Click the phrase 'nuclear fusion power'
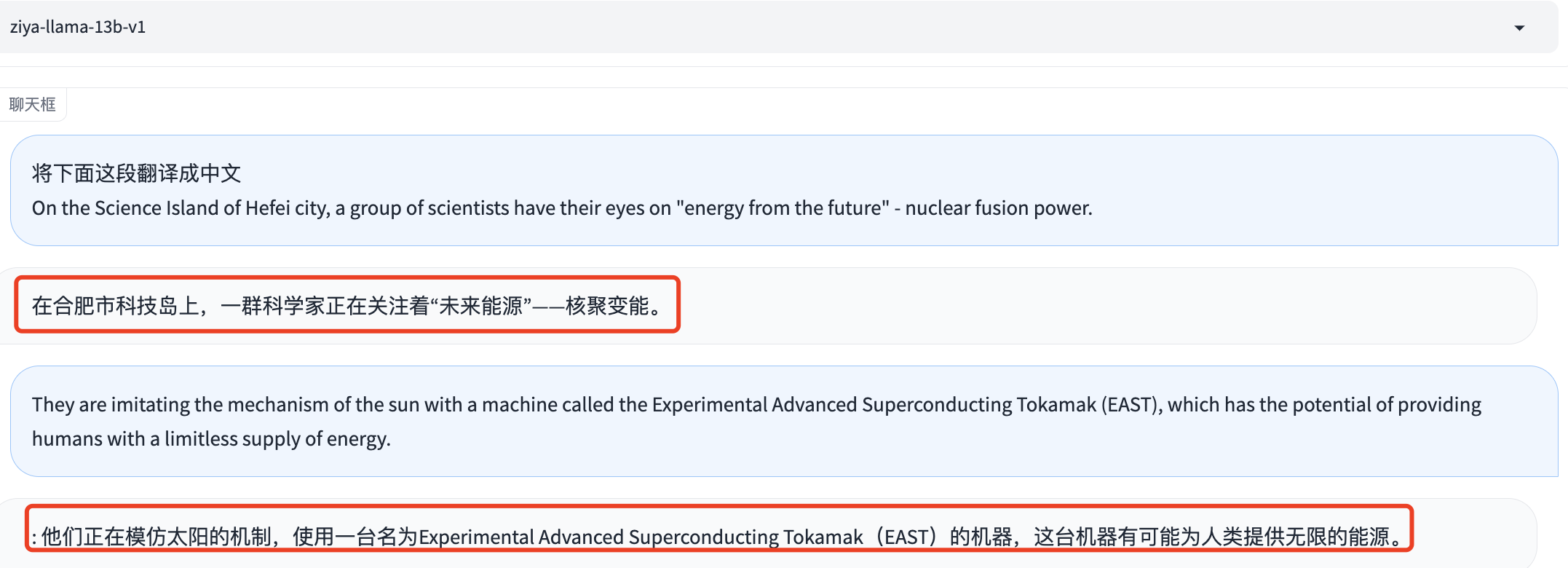This screenshot has height=568, width=1568. (x=999, y=208)
